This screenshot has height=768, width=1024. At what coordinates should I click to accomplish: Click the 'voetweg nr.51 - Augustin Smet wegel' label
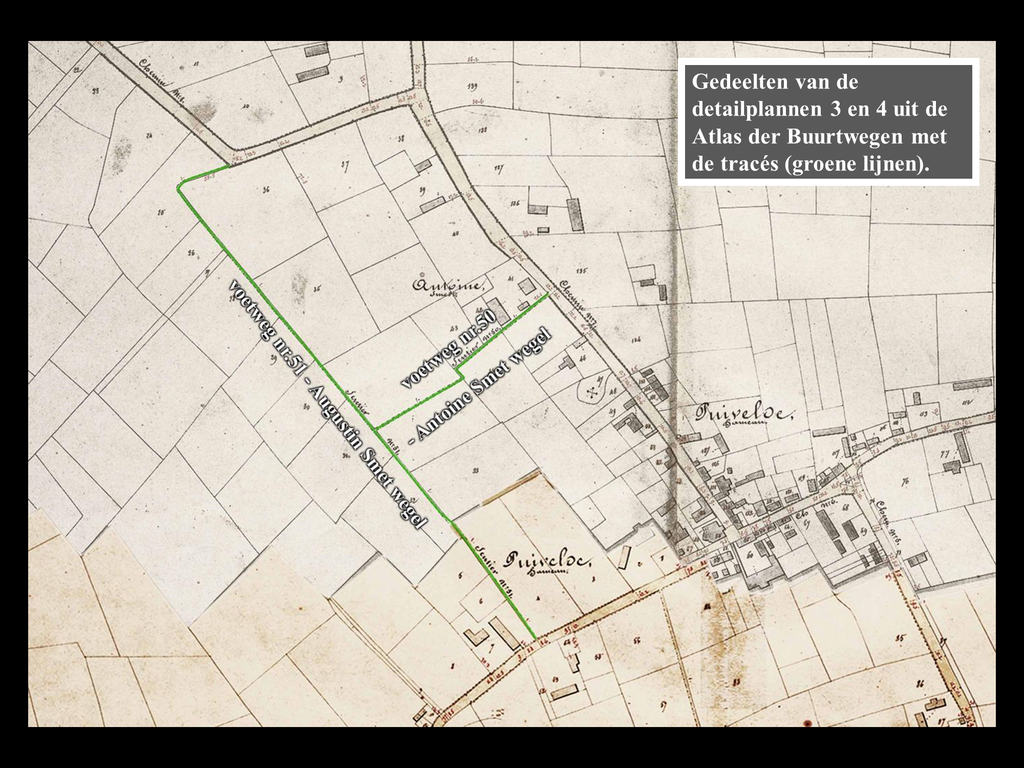coord(327,404)
